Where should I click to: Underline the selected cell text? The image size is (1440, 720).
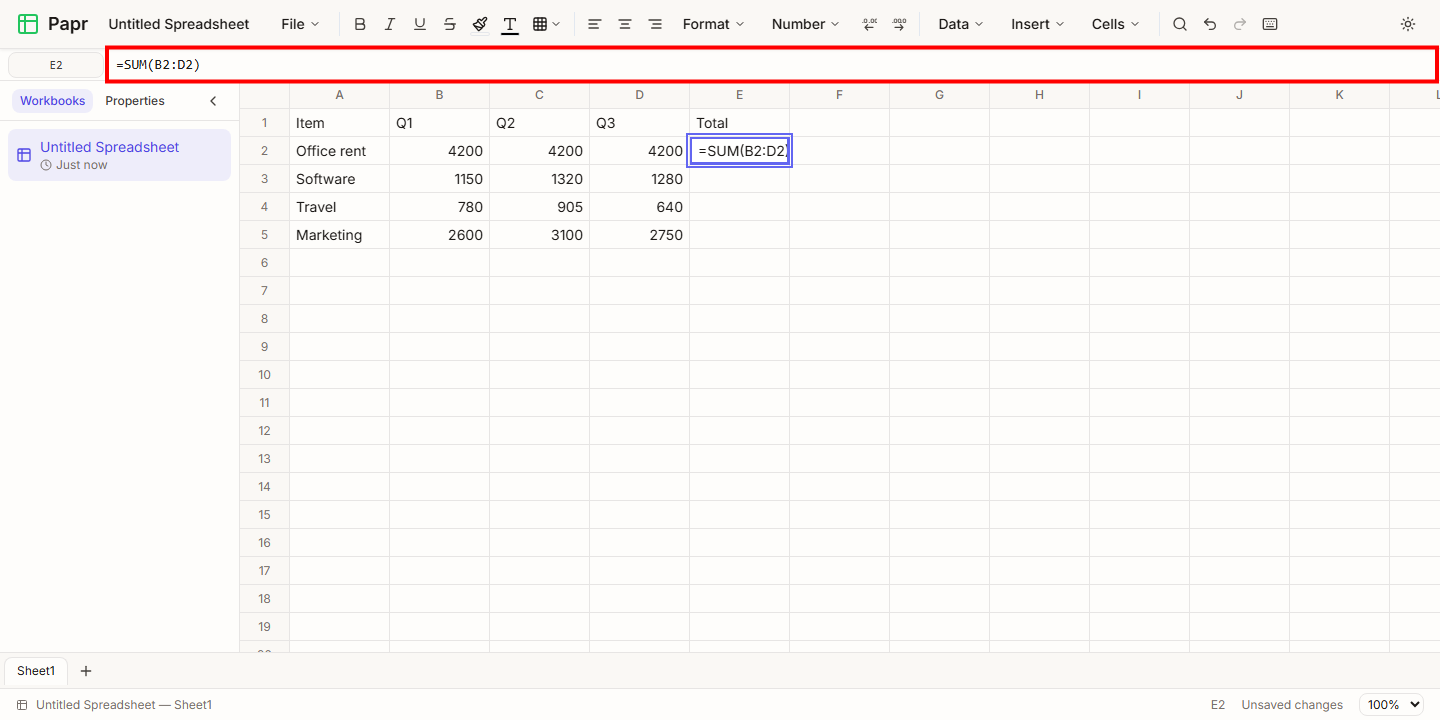pos(420,24)
